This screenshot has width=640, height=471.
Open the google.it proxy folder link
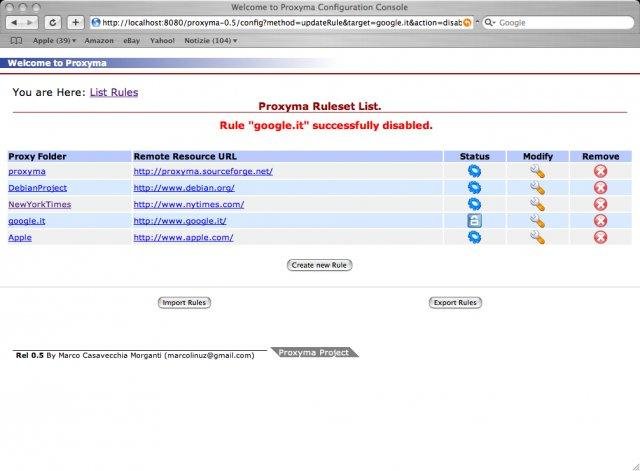click(27, 221)
